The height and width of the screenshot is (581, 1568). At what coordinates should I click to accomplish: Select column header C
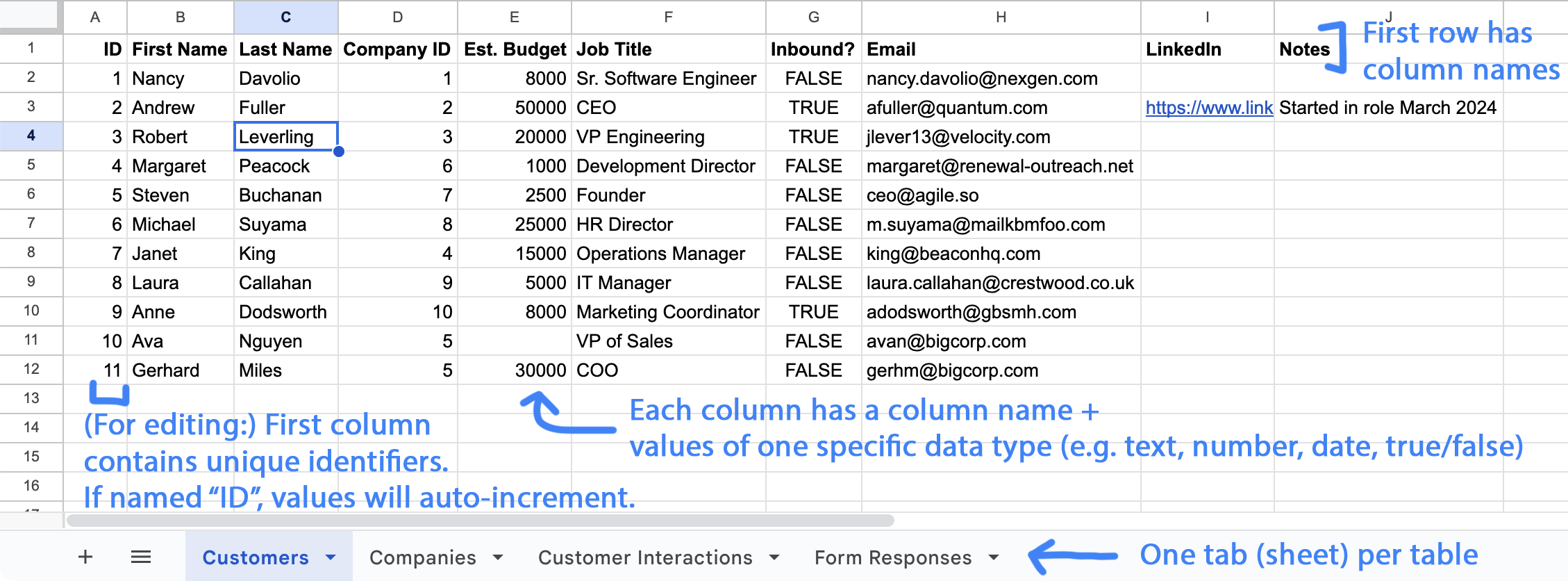tap(285, 17)
